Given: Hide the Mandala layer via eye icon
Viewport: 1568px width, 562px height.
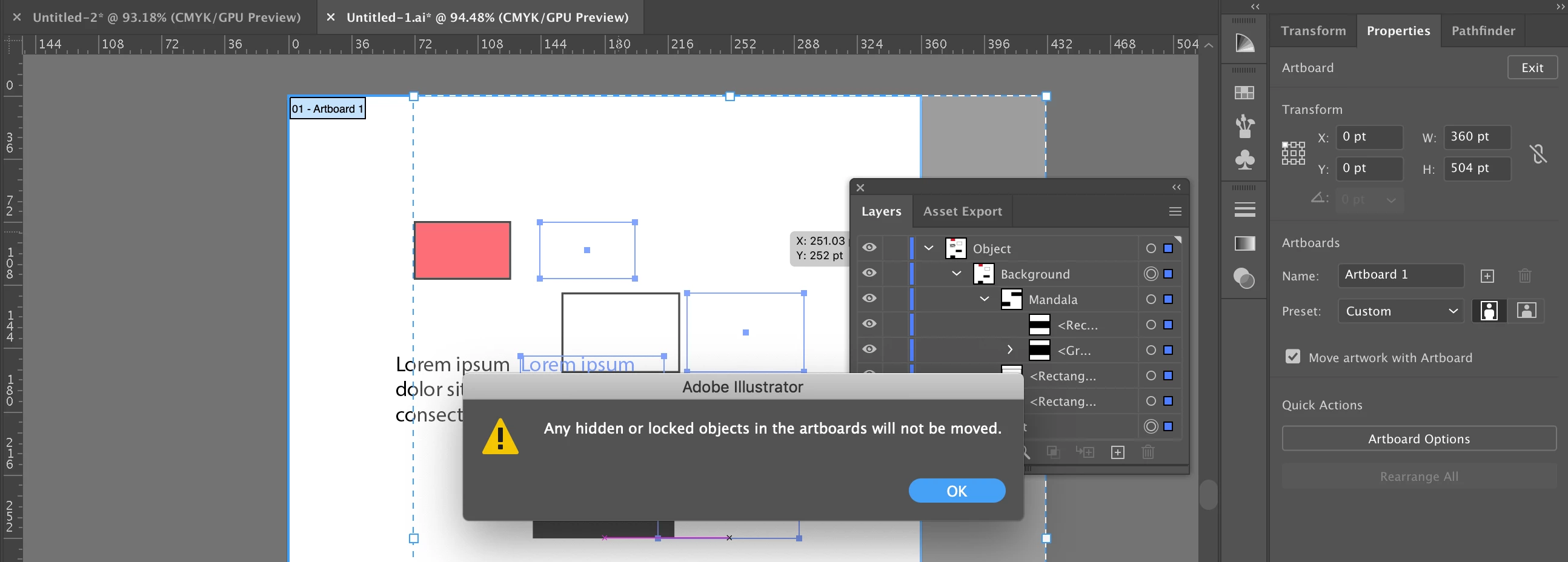Looking at the screenshot, I should click(870, 299).
